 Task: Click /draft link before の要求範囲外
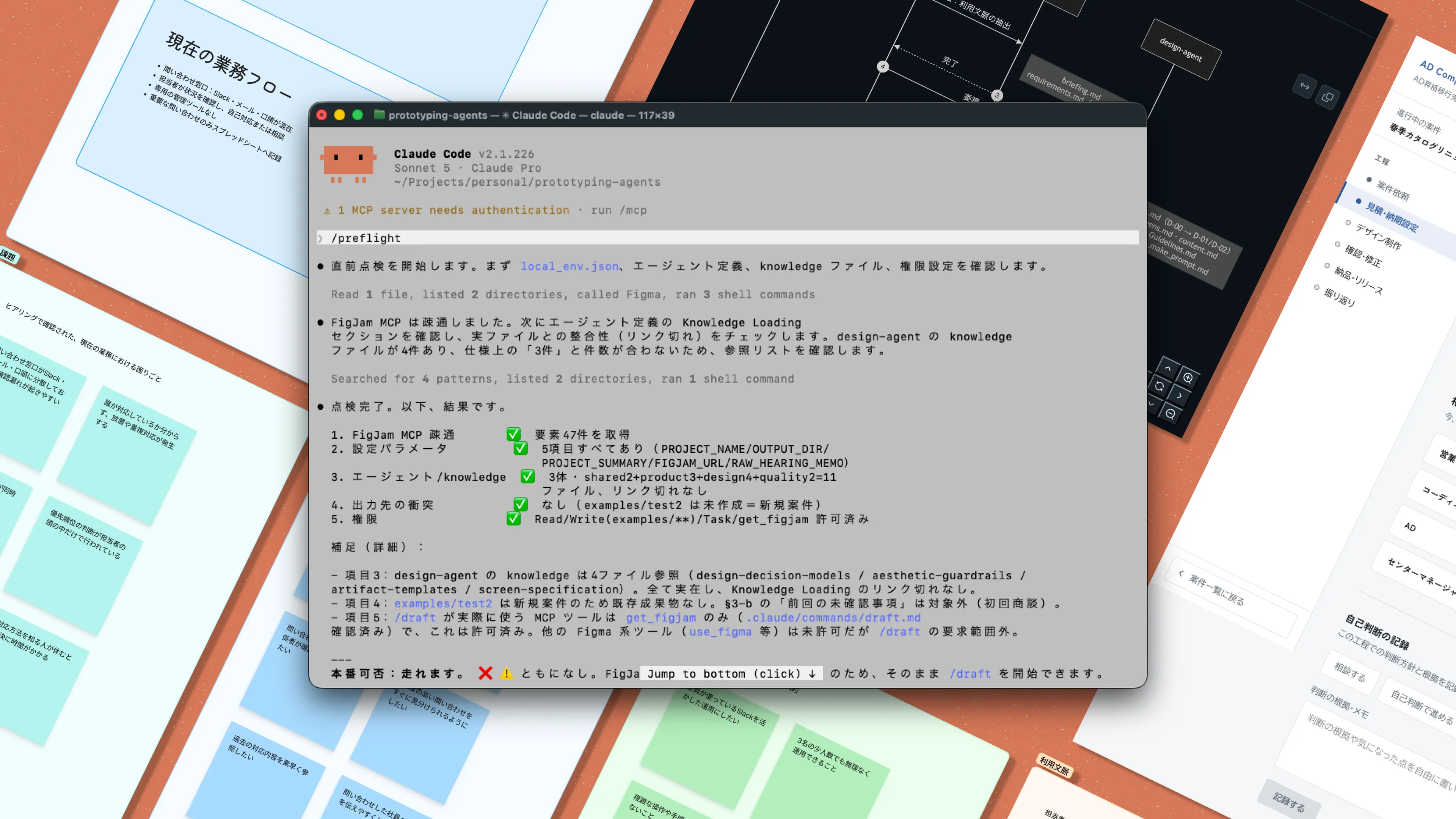[x=900, y=632]
